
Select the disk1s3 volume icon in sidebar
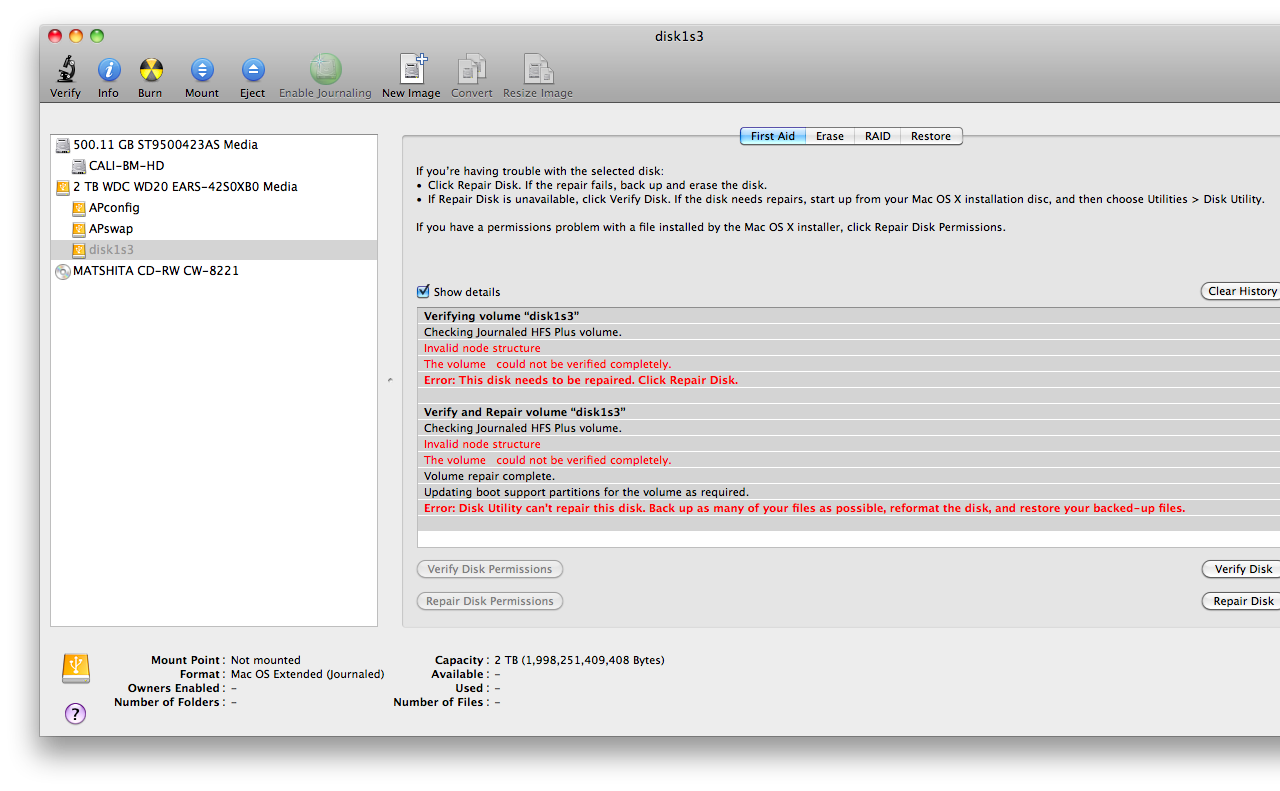[x=79, y=250]
